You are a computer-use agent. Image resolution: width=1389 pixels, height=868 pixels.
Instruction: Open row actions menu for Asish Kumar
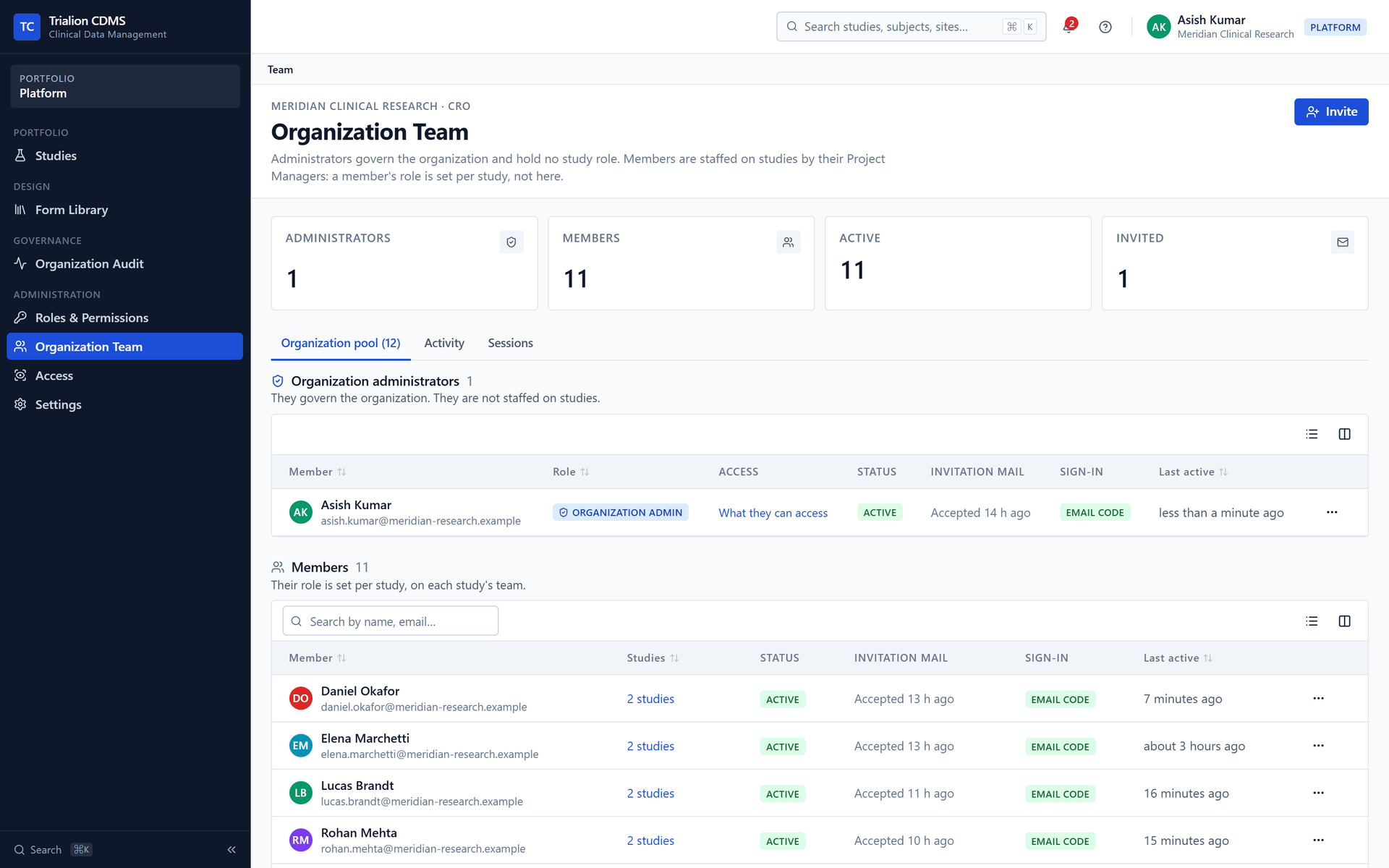point(1332,512)
